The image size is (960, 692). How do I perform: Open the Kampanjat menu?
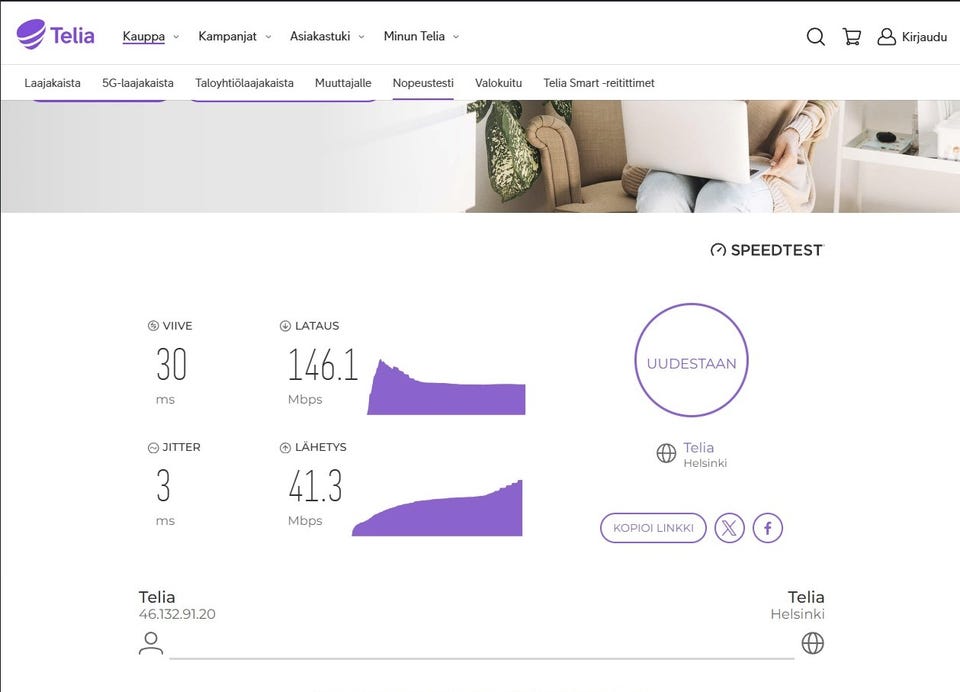pyautogui.click(x=227, y=37)
